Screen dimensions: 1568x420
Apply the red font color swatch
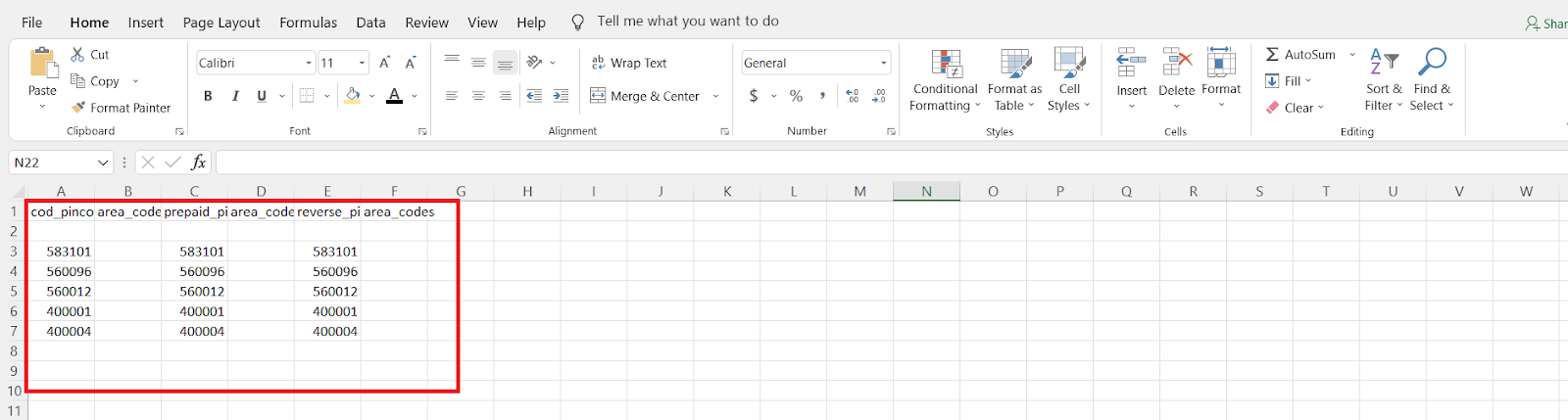pos(394,96)
